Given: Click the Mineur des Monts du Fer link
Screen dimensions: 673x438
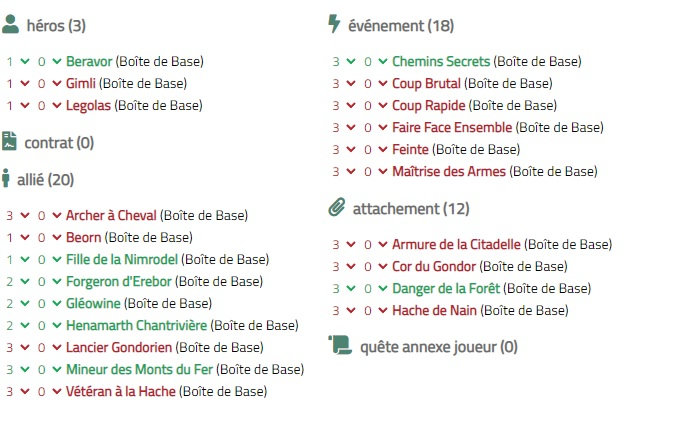Looking at the screenshot, I should point(139,369).
